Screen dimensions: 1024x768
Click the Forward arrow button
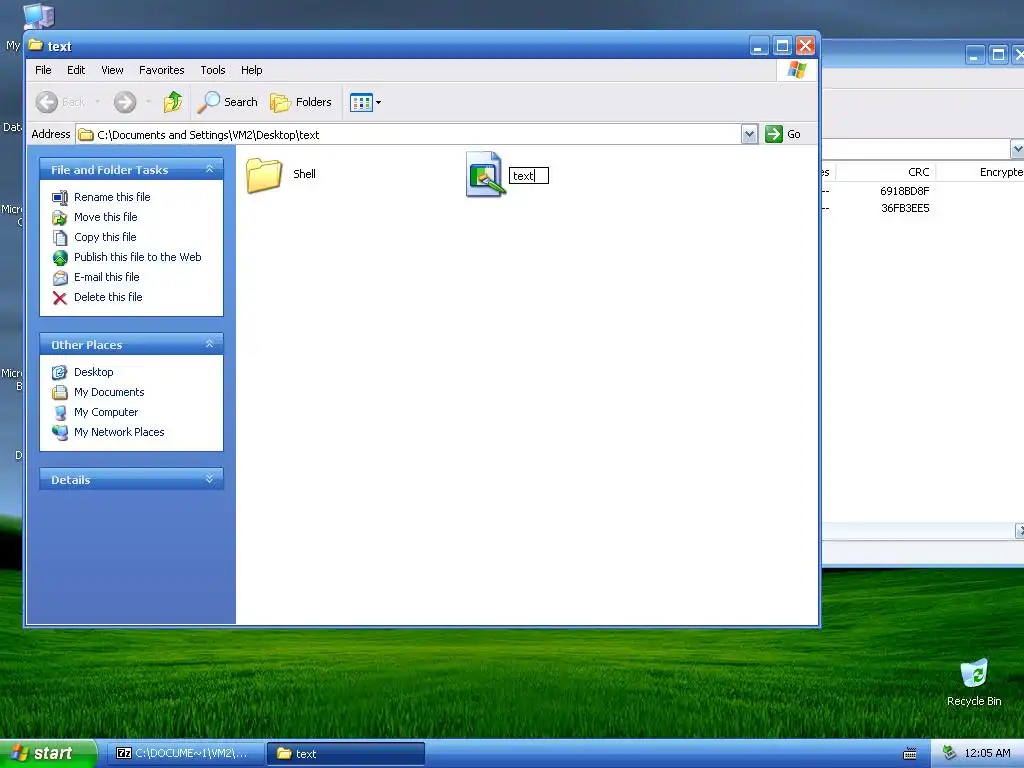[x=125, y=102]
